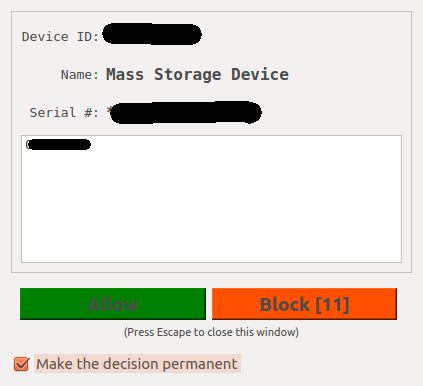Select the redacted first line in the details box

point(58,145)
